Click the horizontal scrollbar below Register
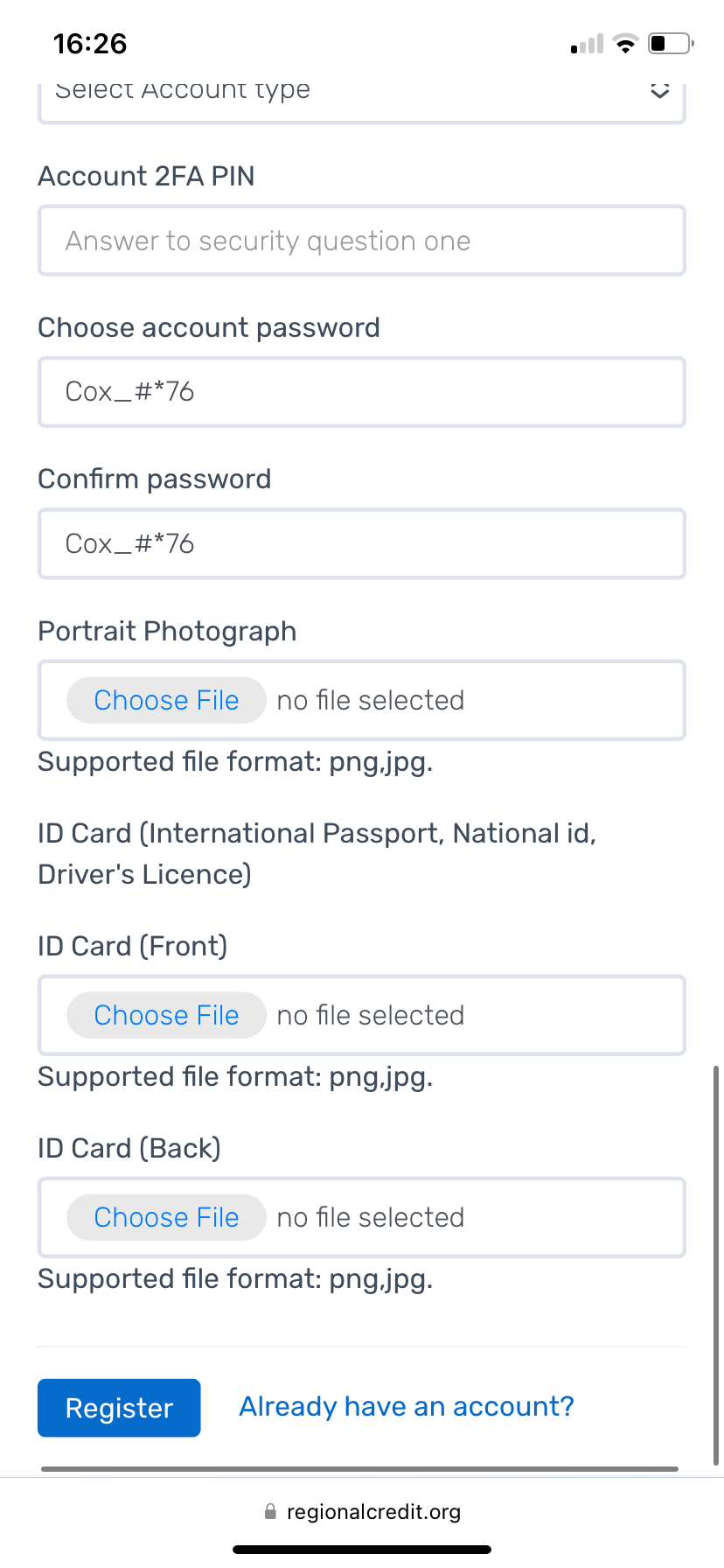The image size is (724, 1568). [x=359, y=1469]
